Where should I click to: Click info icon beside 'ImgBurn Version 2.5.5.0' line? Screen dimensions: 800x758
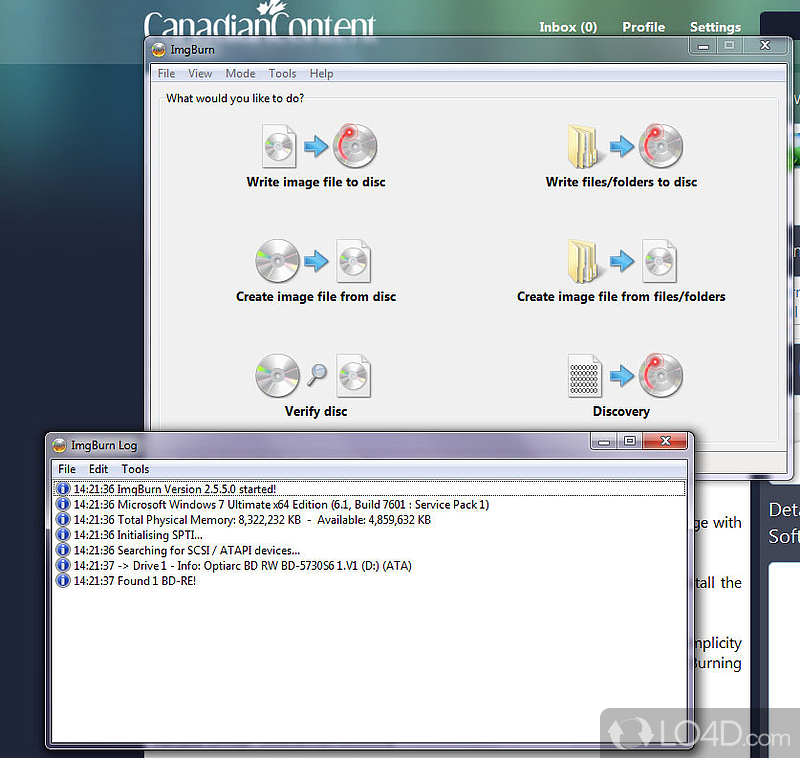[63, 489]
